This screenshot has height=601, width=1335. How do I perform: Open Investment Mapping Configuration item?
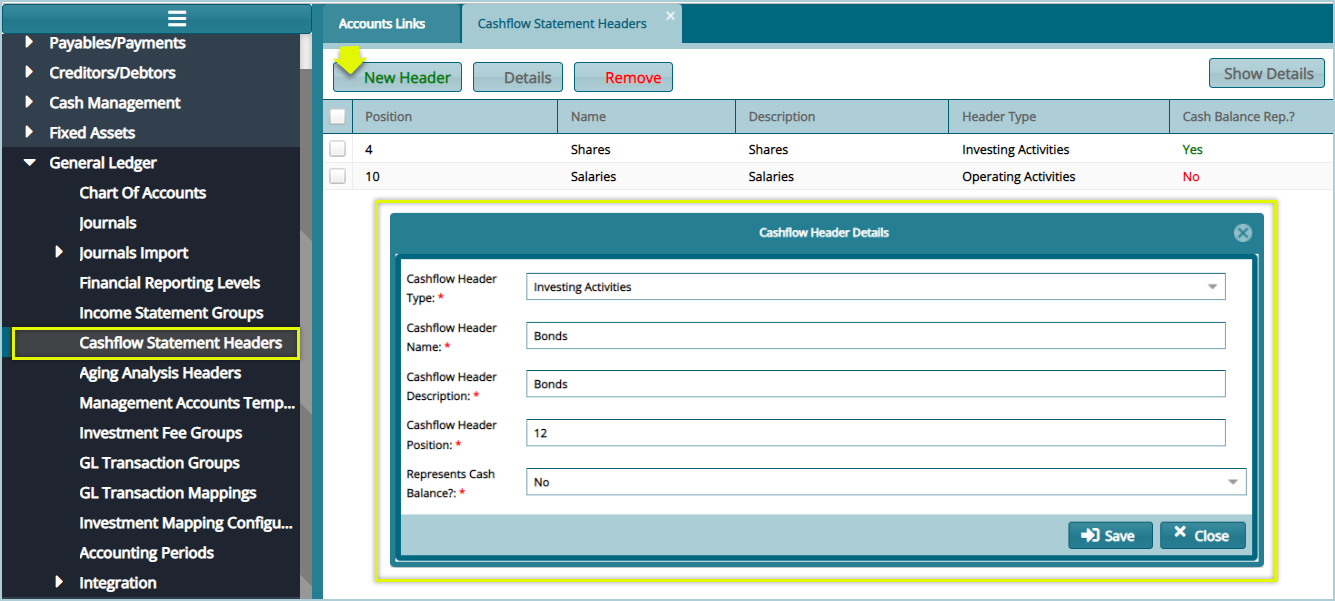coord(186,523)
